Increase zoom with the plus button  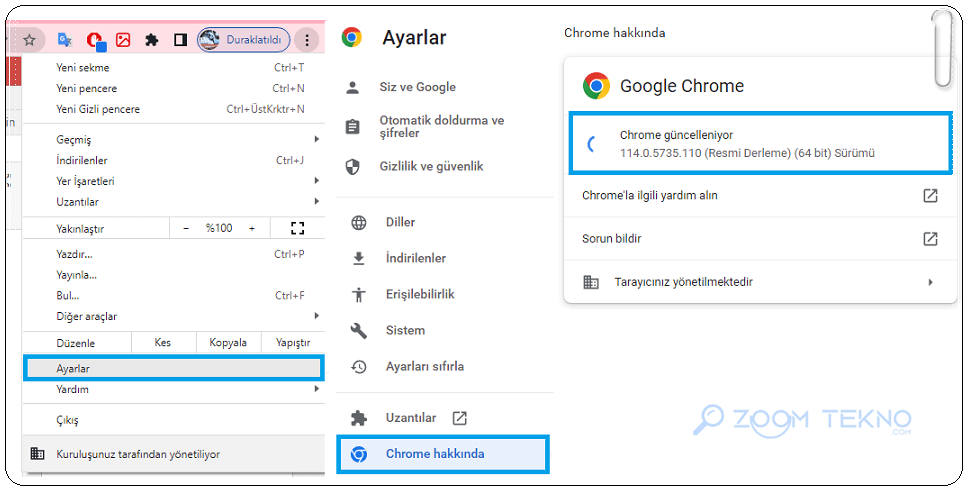coord(252,229)
